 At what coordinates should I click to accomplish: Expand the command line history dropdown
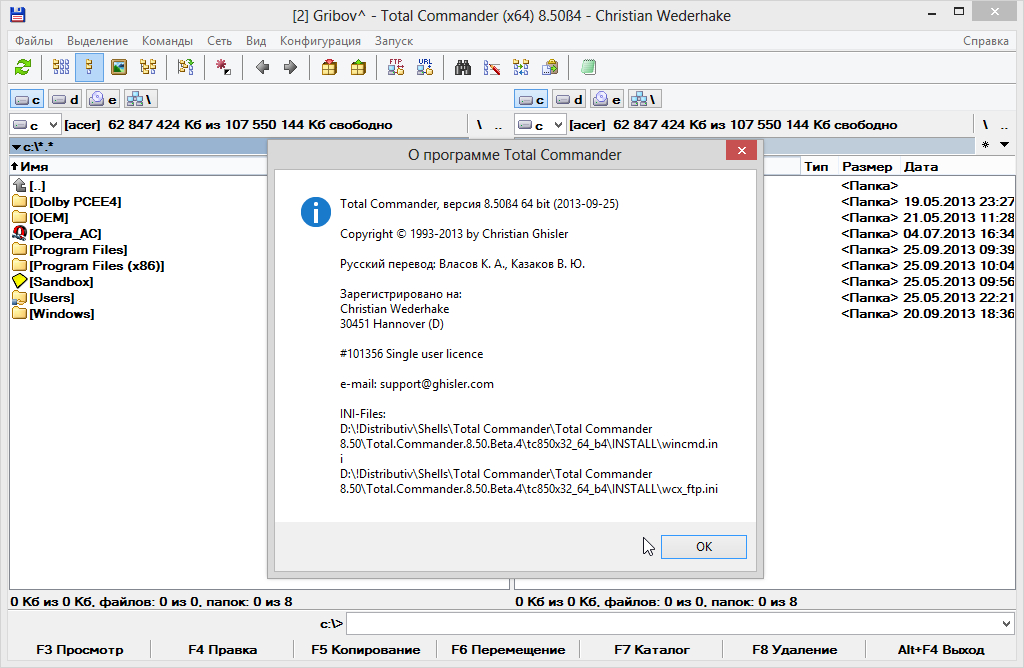coord(1005,624)
